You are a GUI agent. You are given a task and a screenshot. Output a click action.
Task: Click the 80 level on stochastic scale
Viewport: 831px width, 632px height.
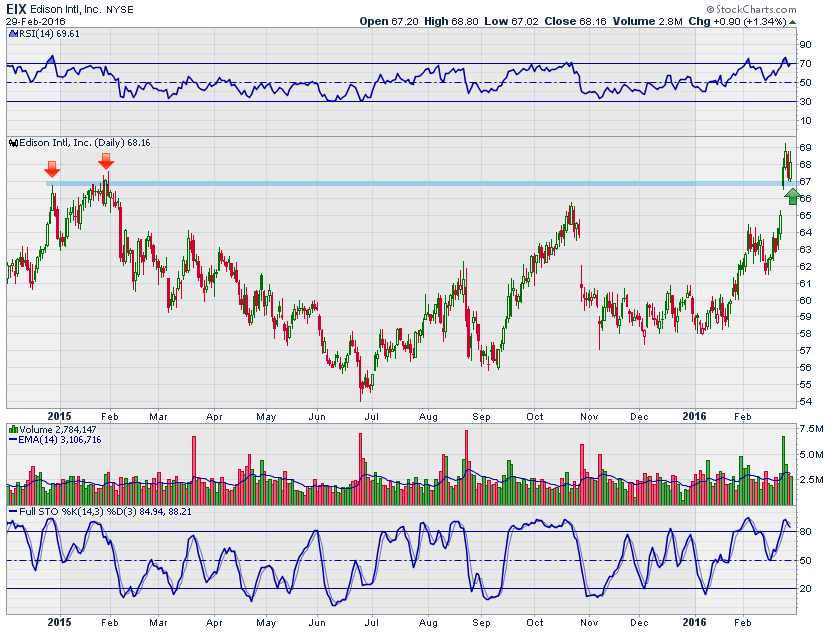click(806, 532)
